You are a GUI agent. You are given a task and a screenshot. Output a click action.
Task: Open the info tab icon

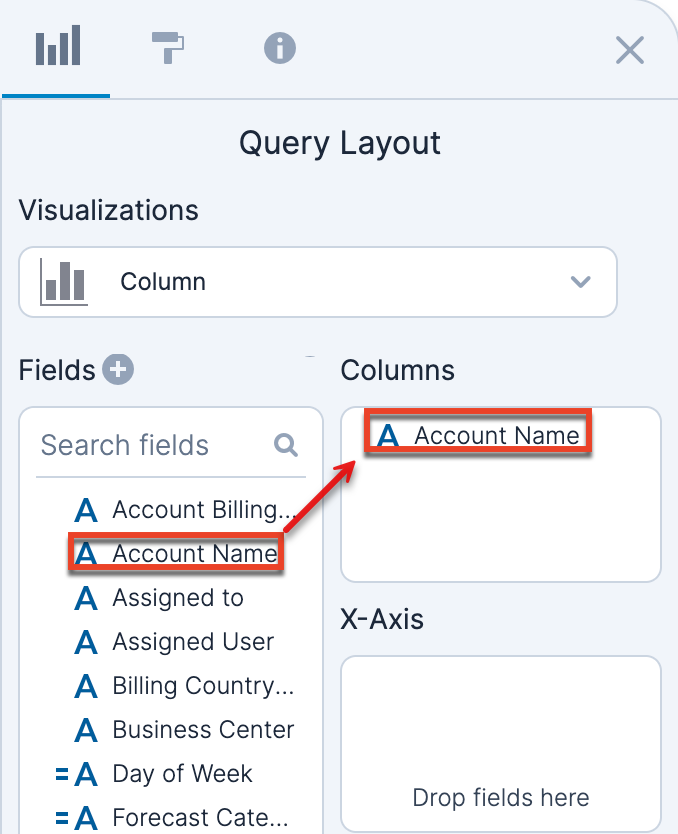click(279, 48)
